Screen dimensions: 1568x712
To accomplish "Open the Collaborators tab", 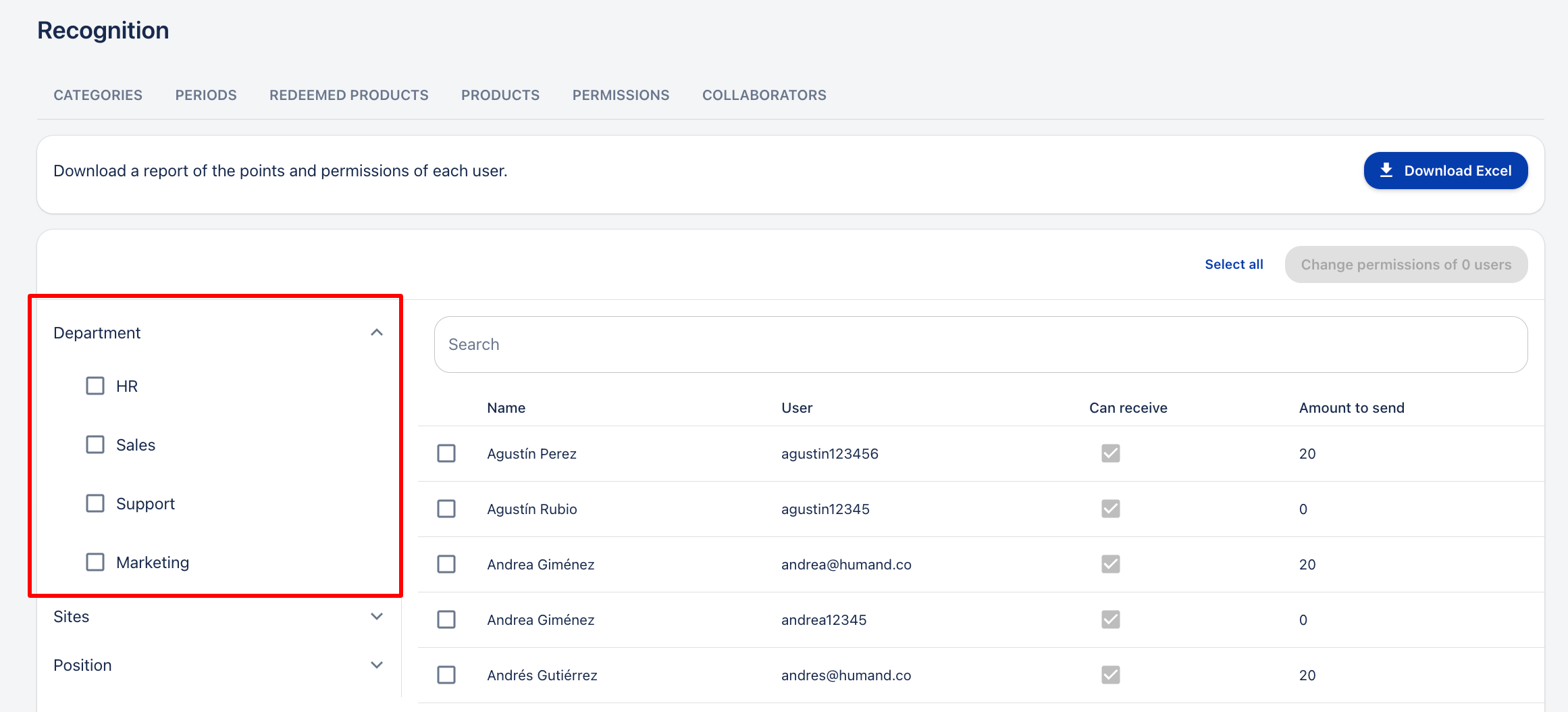I will (x=764, y=95).
